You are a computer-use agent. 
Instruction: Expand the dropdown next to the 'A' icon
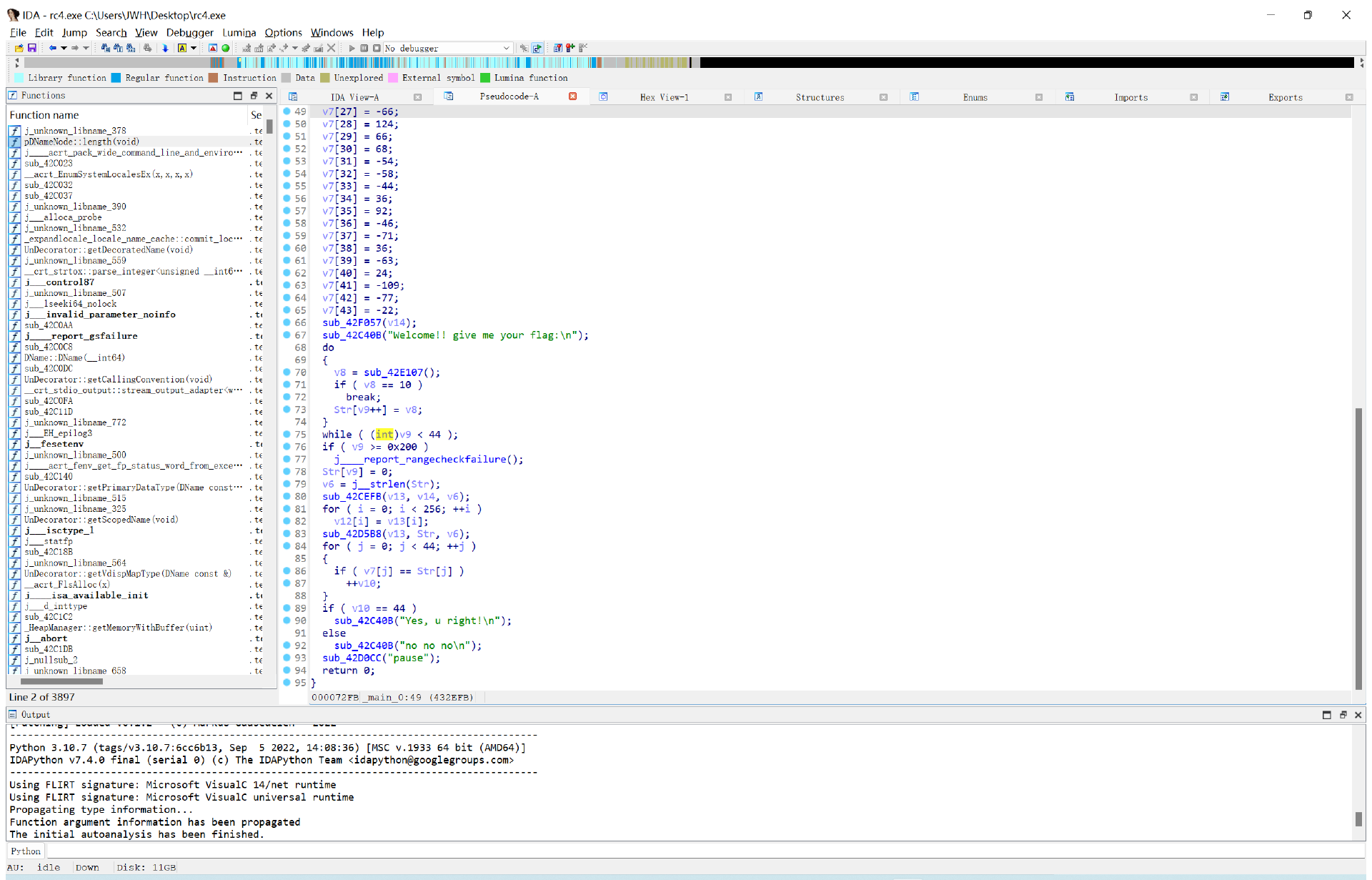pos(193,48)
